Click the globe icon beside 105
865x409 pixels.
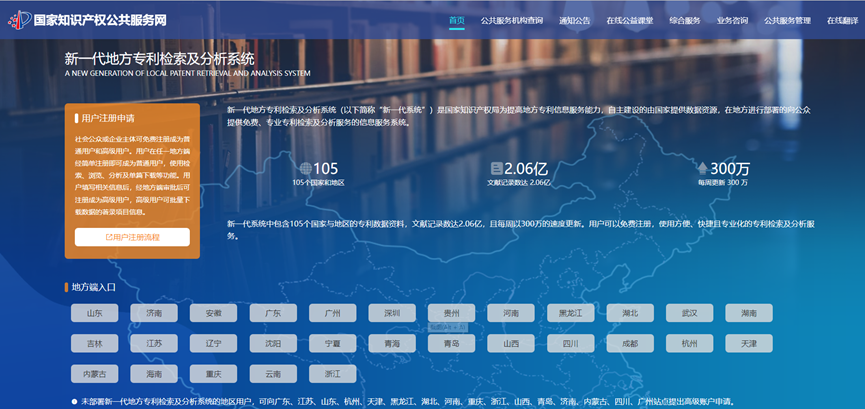[306, 168]
